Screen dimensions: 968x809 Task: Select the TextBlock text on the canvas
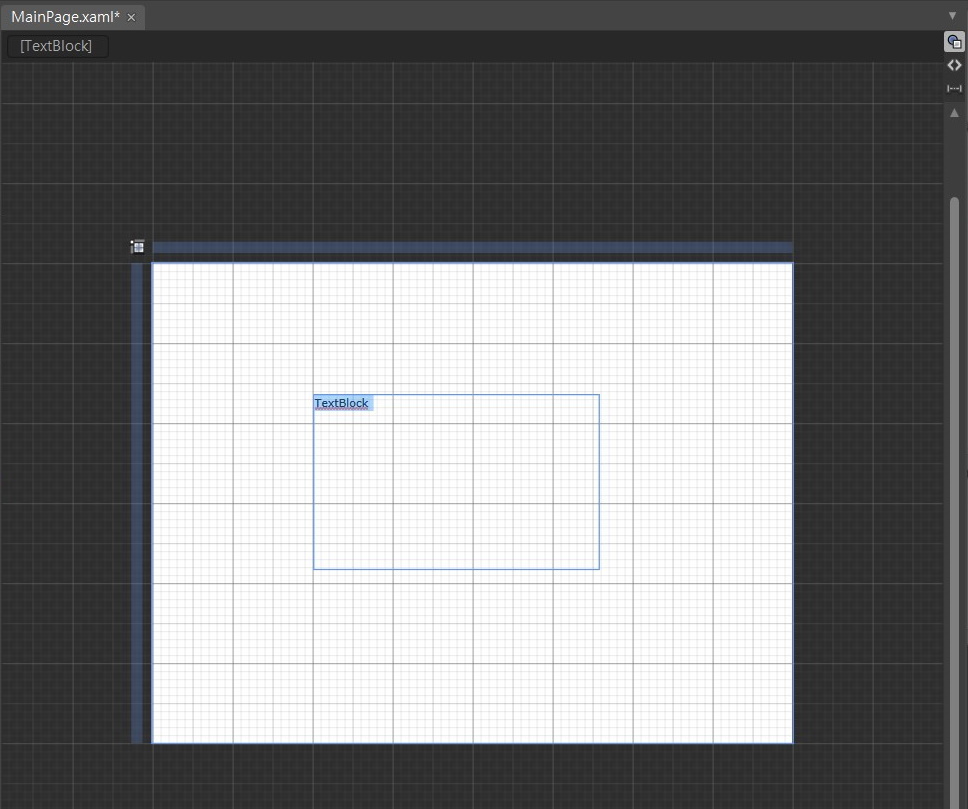[341, 403]
